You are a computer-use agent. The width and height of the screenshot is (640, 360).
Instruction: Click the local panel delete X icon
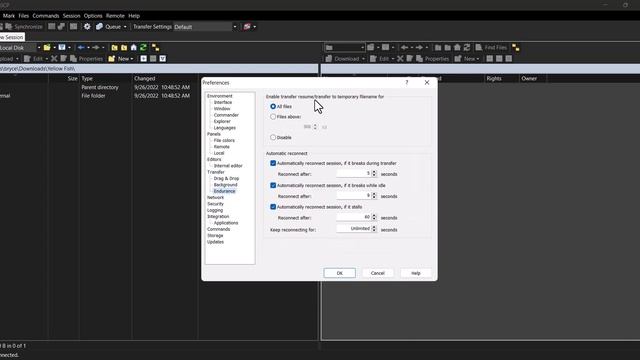pyautogui.click(x=54, y=59)
